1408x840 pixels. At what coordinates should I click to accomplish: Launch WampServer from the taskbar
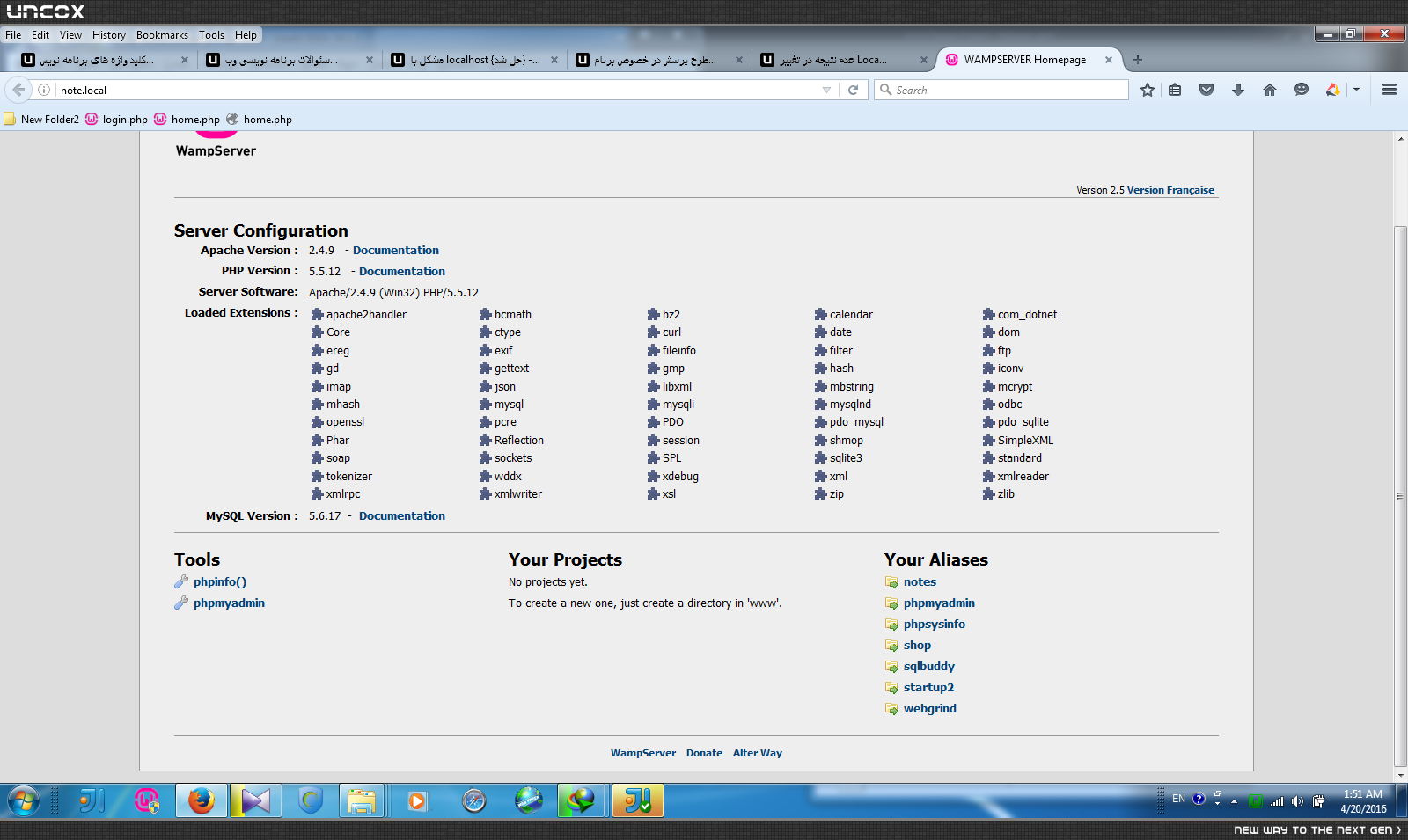[x=147, y=801]
